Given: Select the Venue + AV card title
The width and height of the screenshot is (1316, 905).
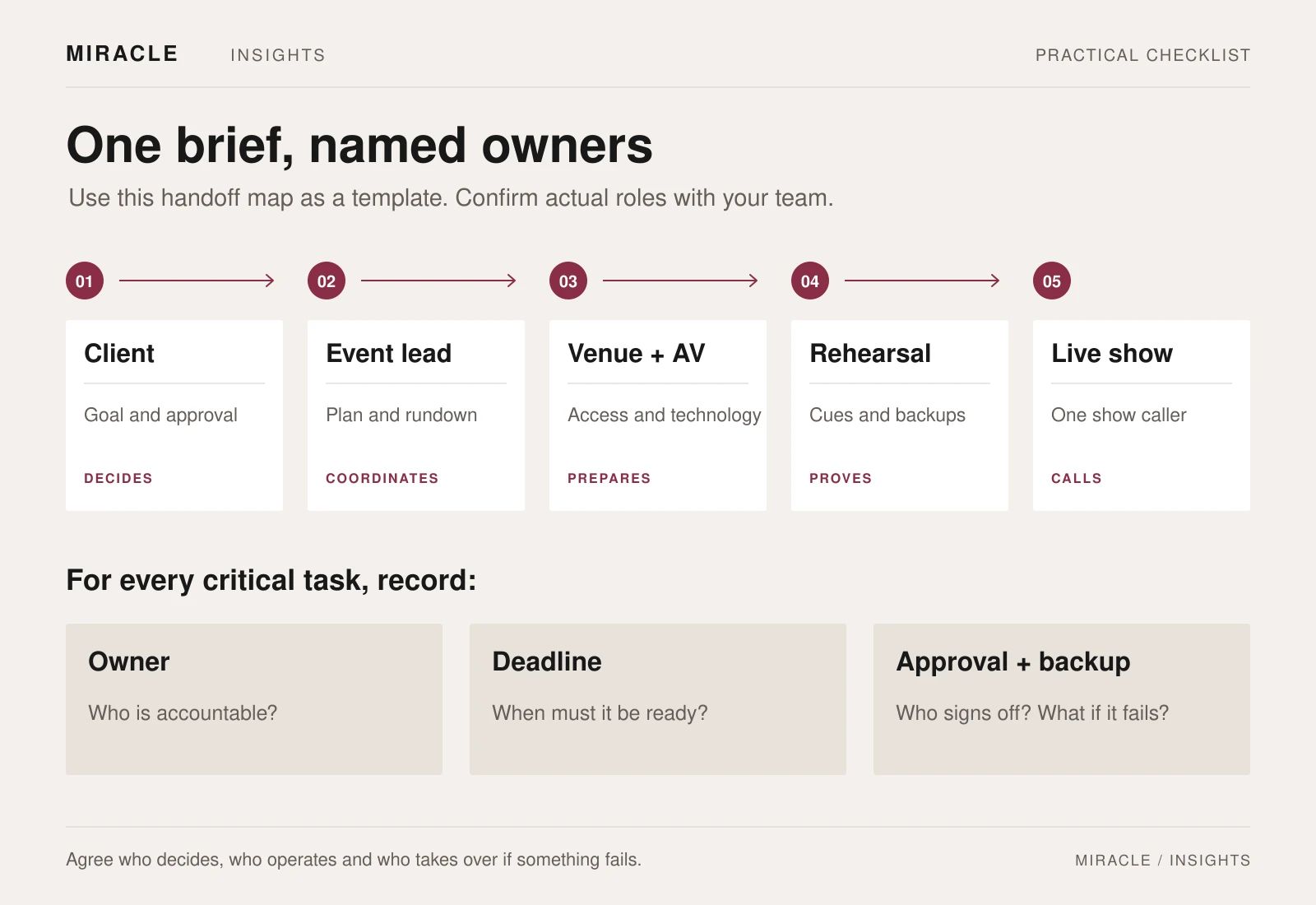Looking at the screenshot, I should tap(637, 354).
